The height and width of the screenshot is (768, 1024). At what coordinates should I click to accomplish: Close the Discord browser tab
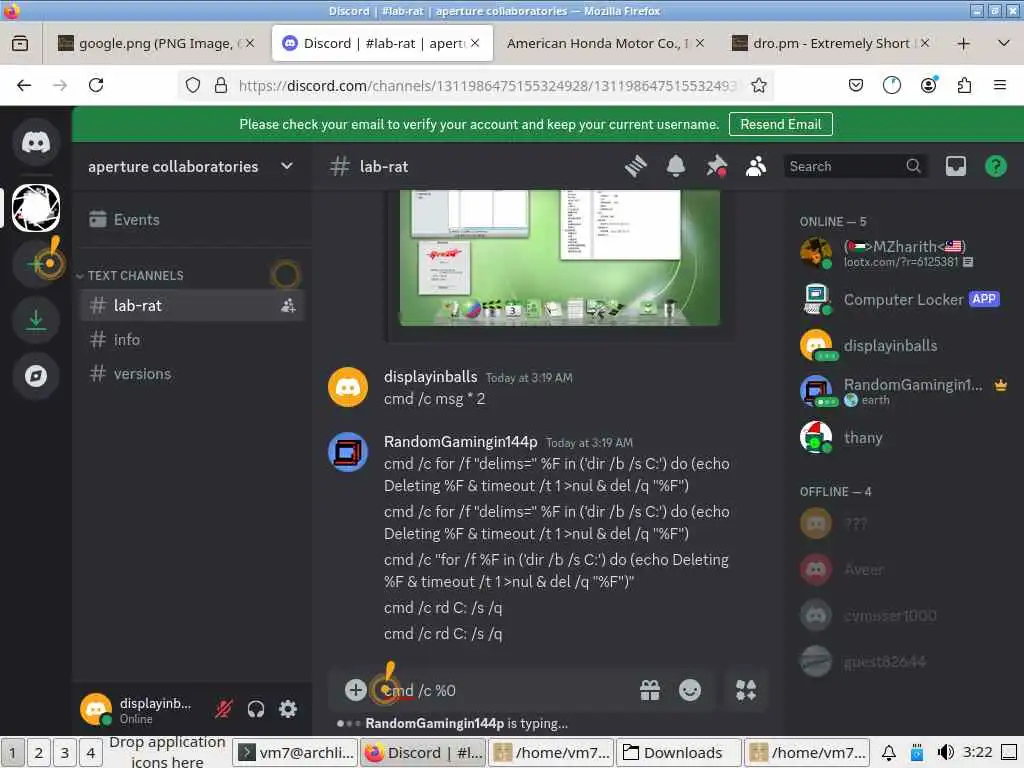[475, 43]
